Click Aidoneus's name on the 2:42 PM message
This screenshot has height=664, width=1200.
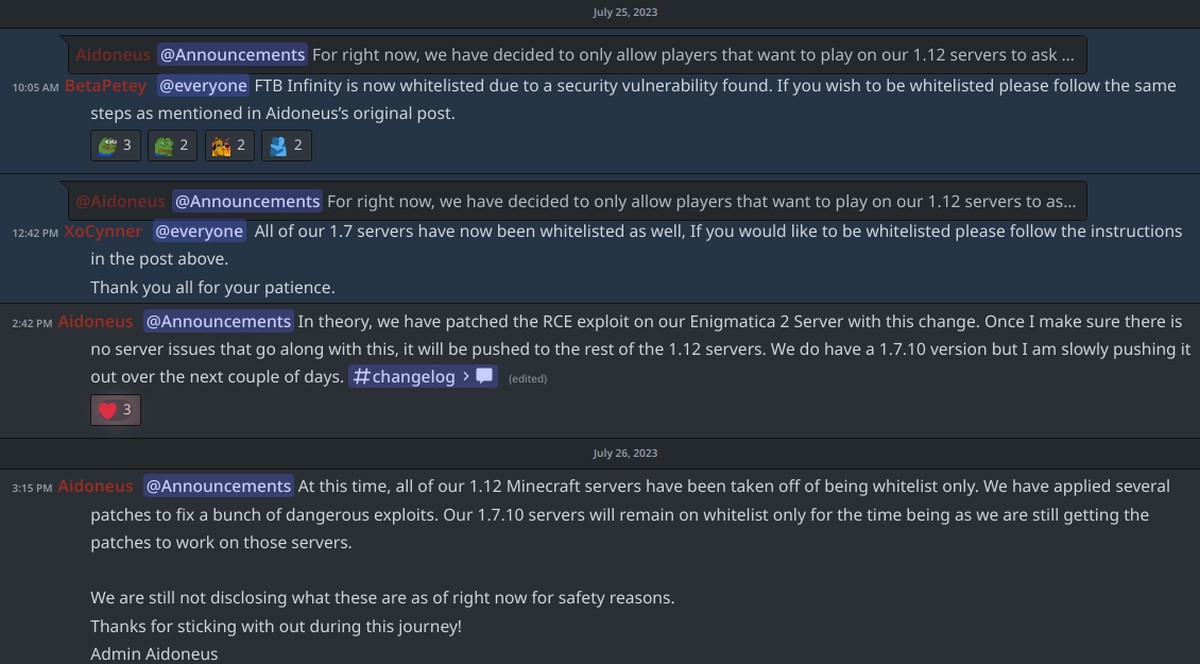coord(95,322)
